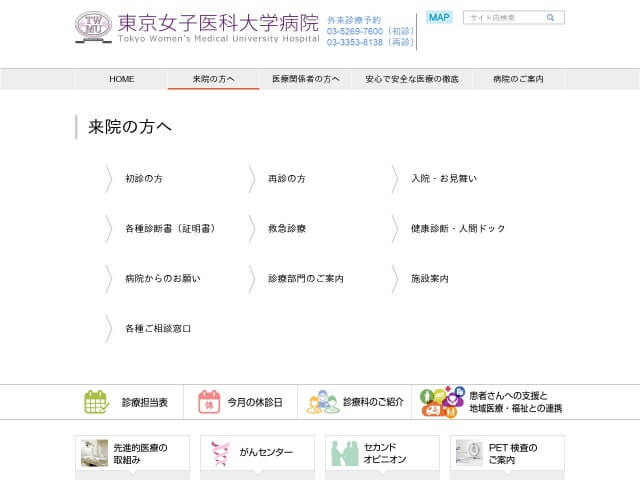Open 各種ご相談窓口 link

[x=158, y=329]
